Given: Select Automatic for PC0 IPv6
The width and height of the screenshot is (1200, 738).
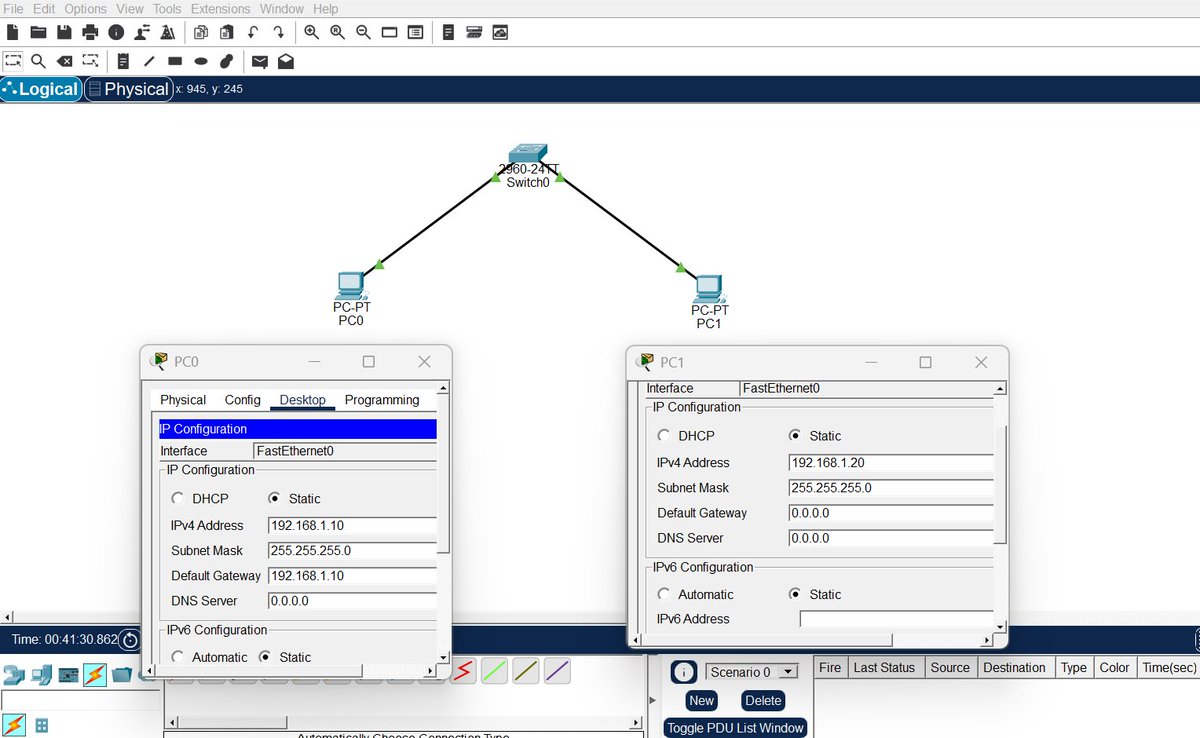Looking at the screenshot, I should pos(178,657).
